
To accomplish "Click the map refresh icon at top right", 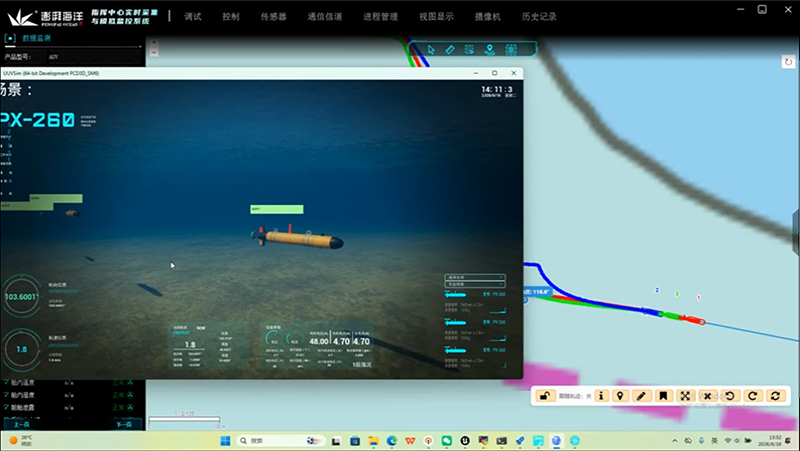I will (788, 62).
